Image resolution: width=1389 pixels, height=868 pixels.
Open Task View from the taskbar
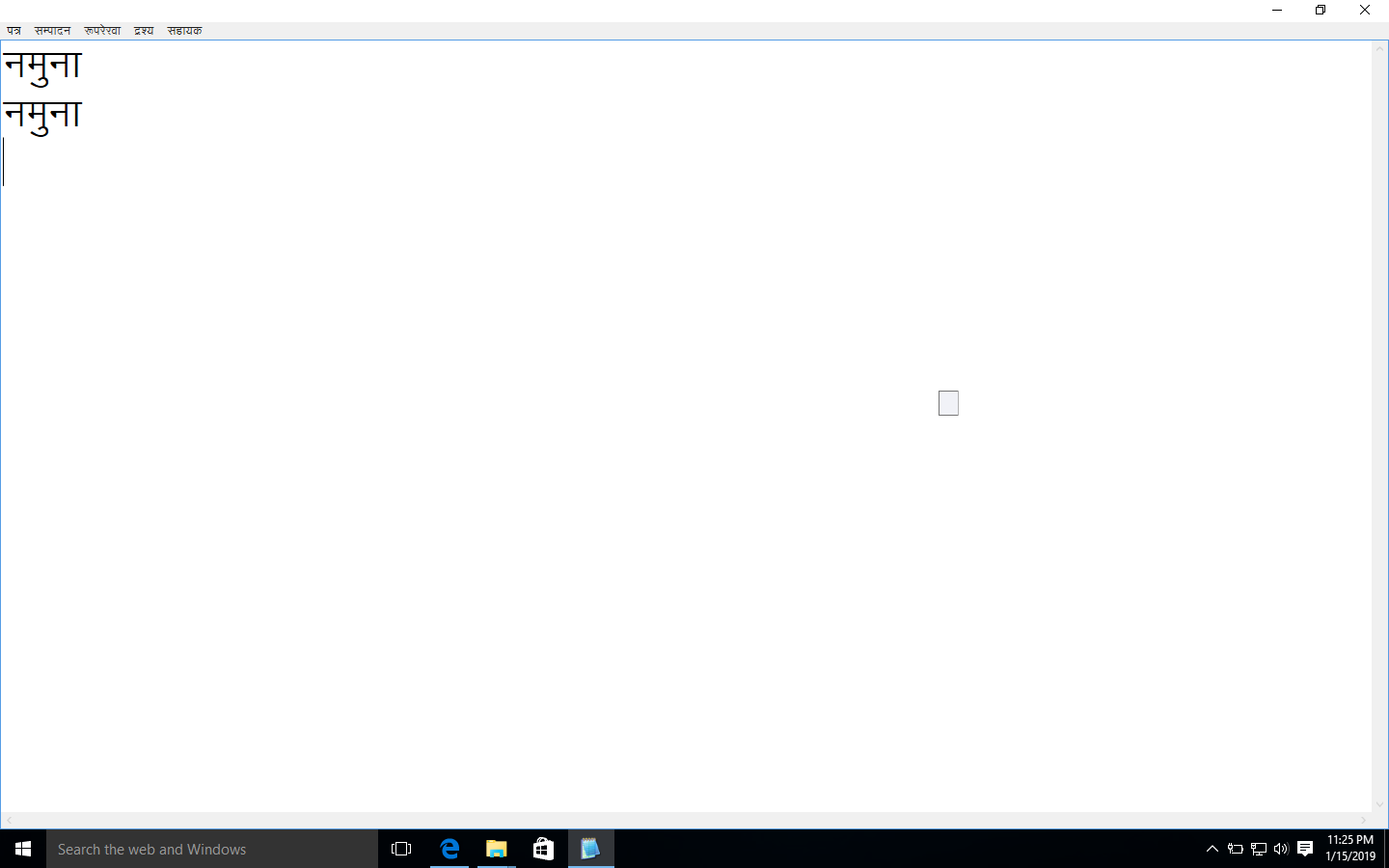click(x=401, y=849)
